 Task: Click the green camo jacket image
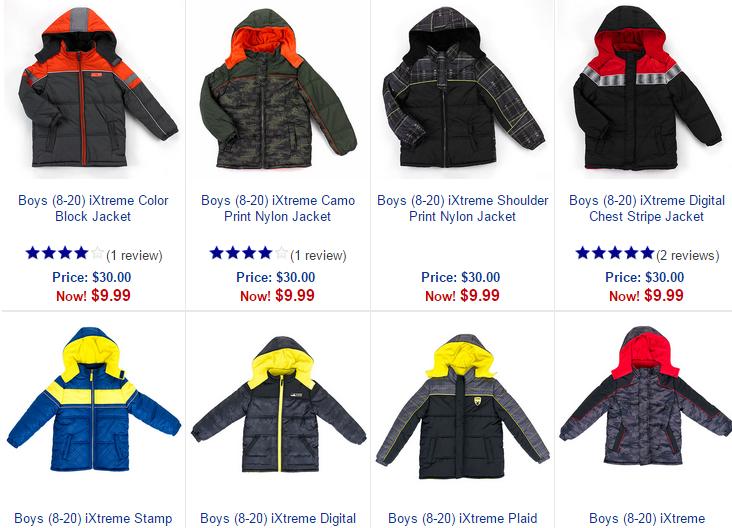coord(278,89)
